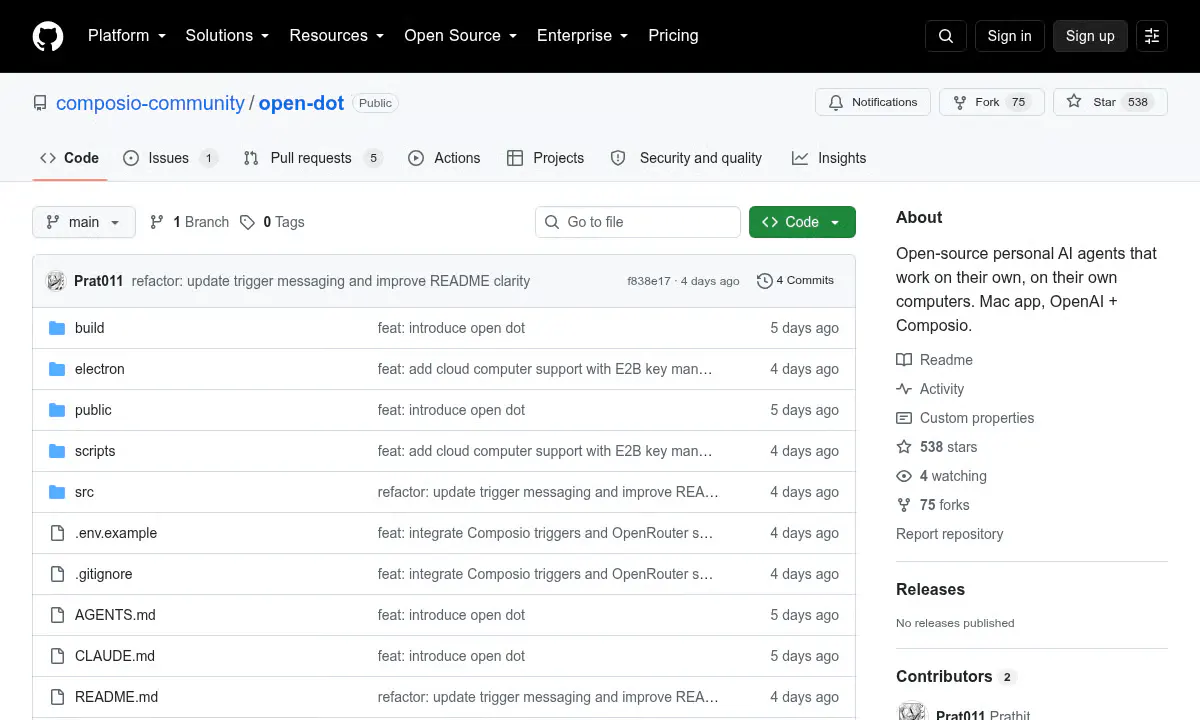This screenshot has height=720, width=1200.
Task: Open the scripts folder name
Action: pos(95,451)
